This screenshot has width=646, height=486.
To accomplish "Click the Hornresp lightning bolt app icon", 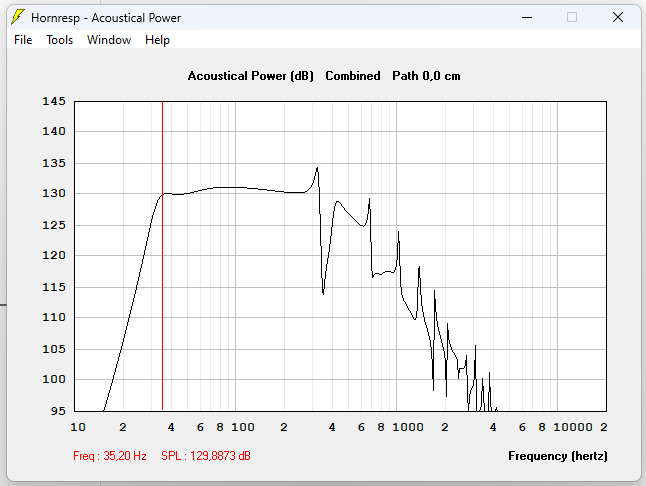I will point(17,17).
